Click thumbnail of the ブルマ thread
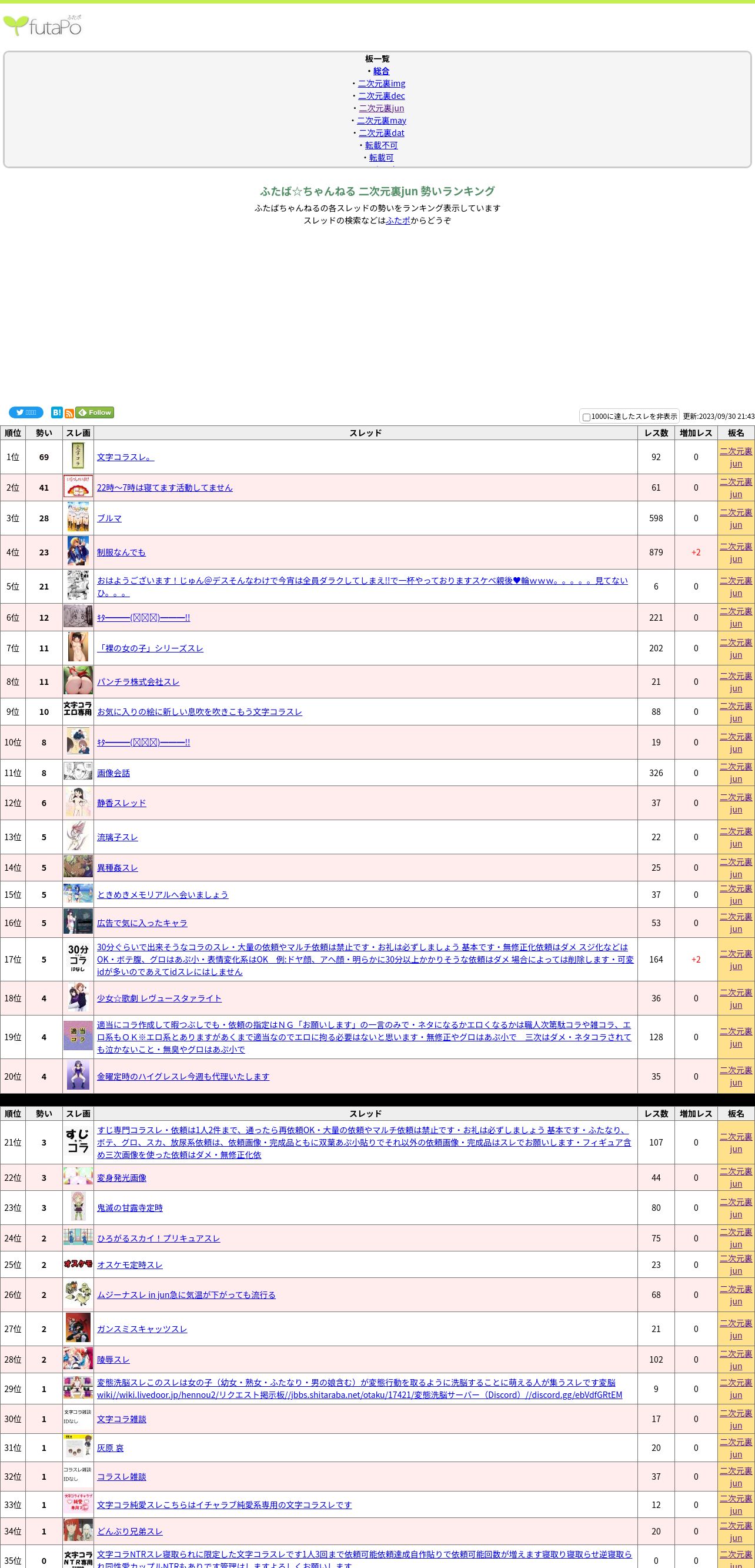The height and width of the screenshot is (1568, 755). point(78,518)
